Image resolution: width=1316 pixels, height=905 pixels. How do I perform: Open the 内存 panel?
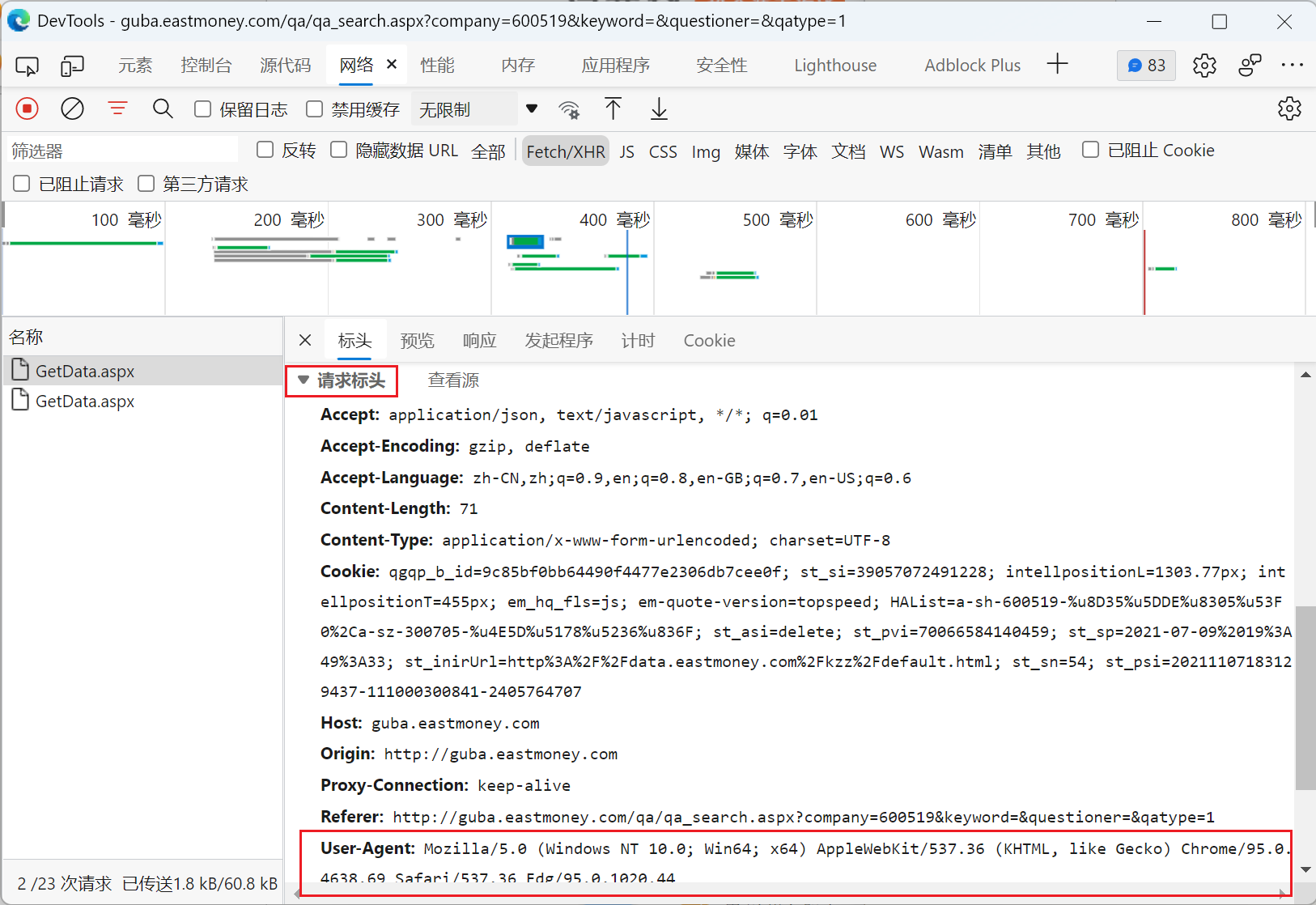click(x=518, y=66)
